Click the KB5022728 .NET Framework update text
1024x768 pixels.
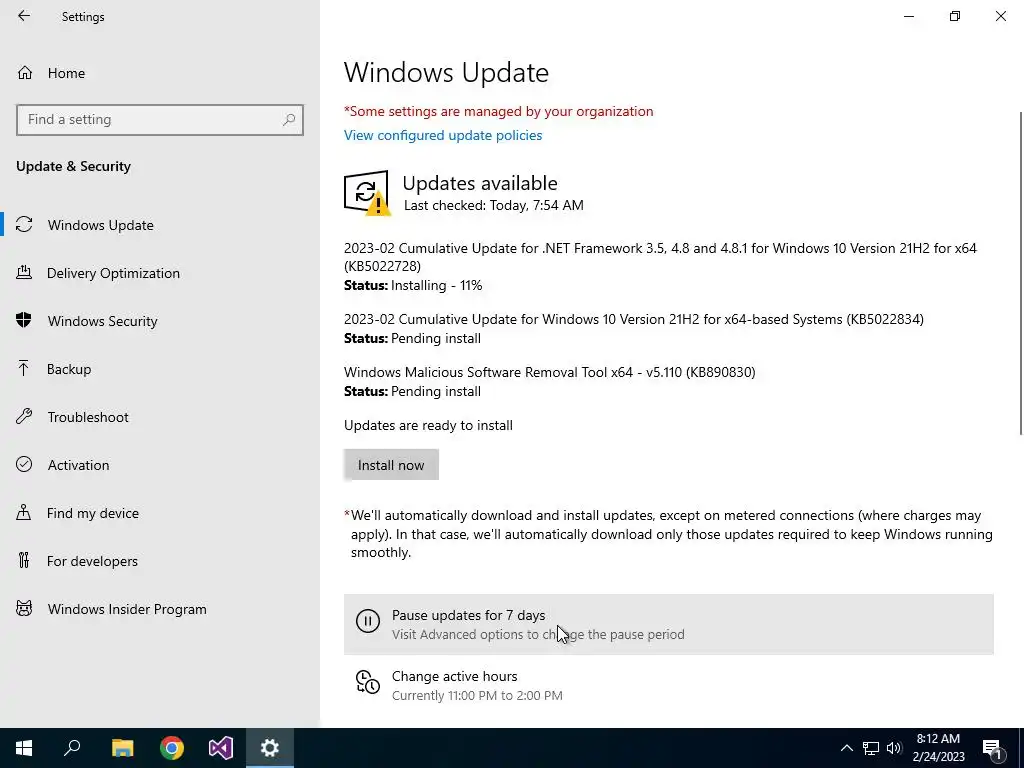(660, 257)
